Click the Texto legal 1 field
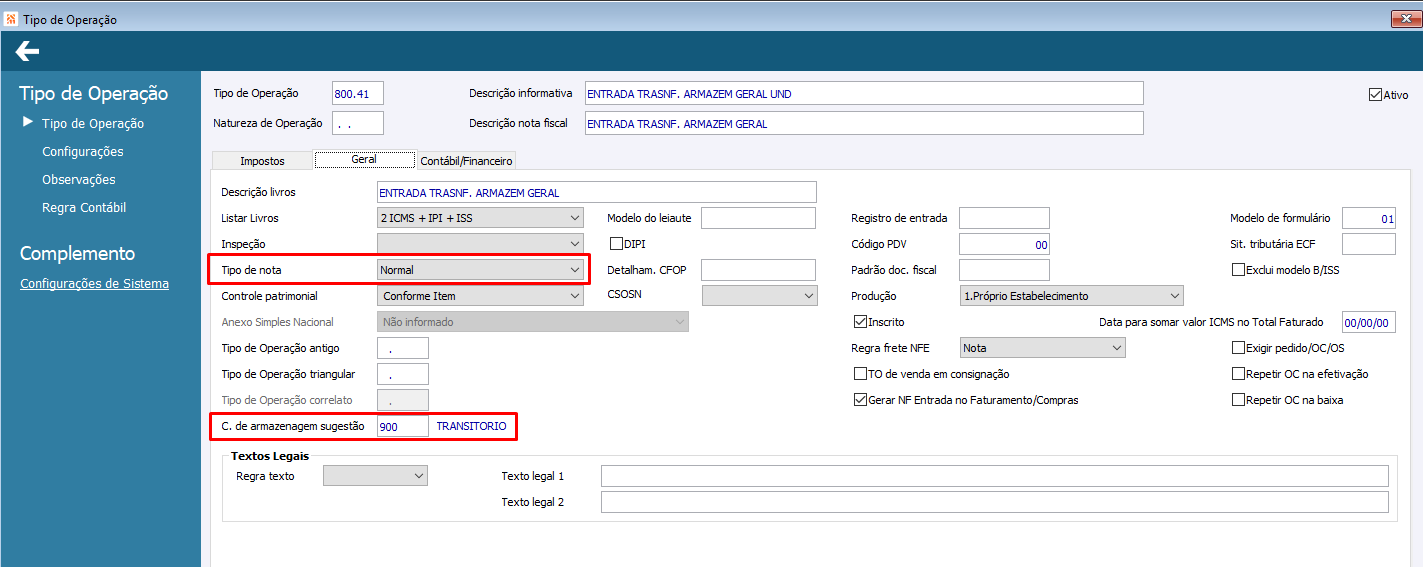This screenshot has width=1423, height=567. 995,476
